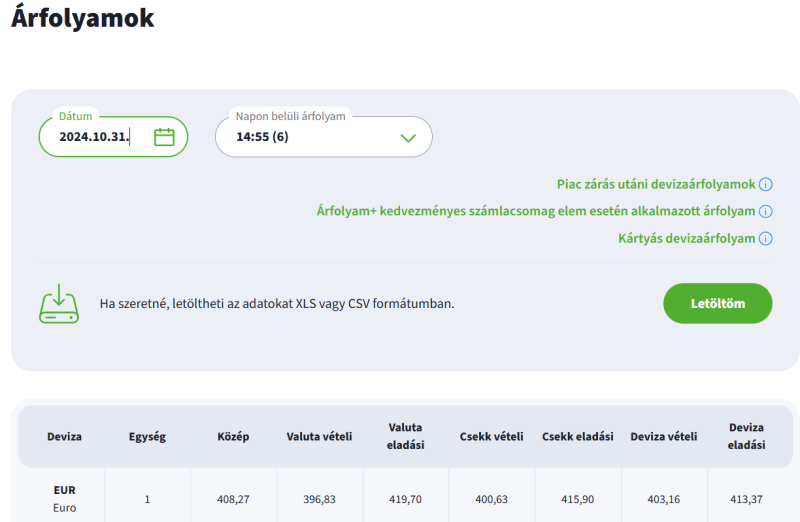
Task: Click the Egység column header
Action: [x=147, y=437]
